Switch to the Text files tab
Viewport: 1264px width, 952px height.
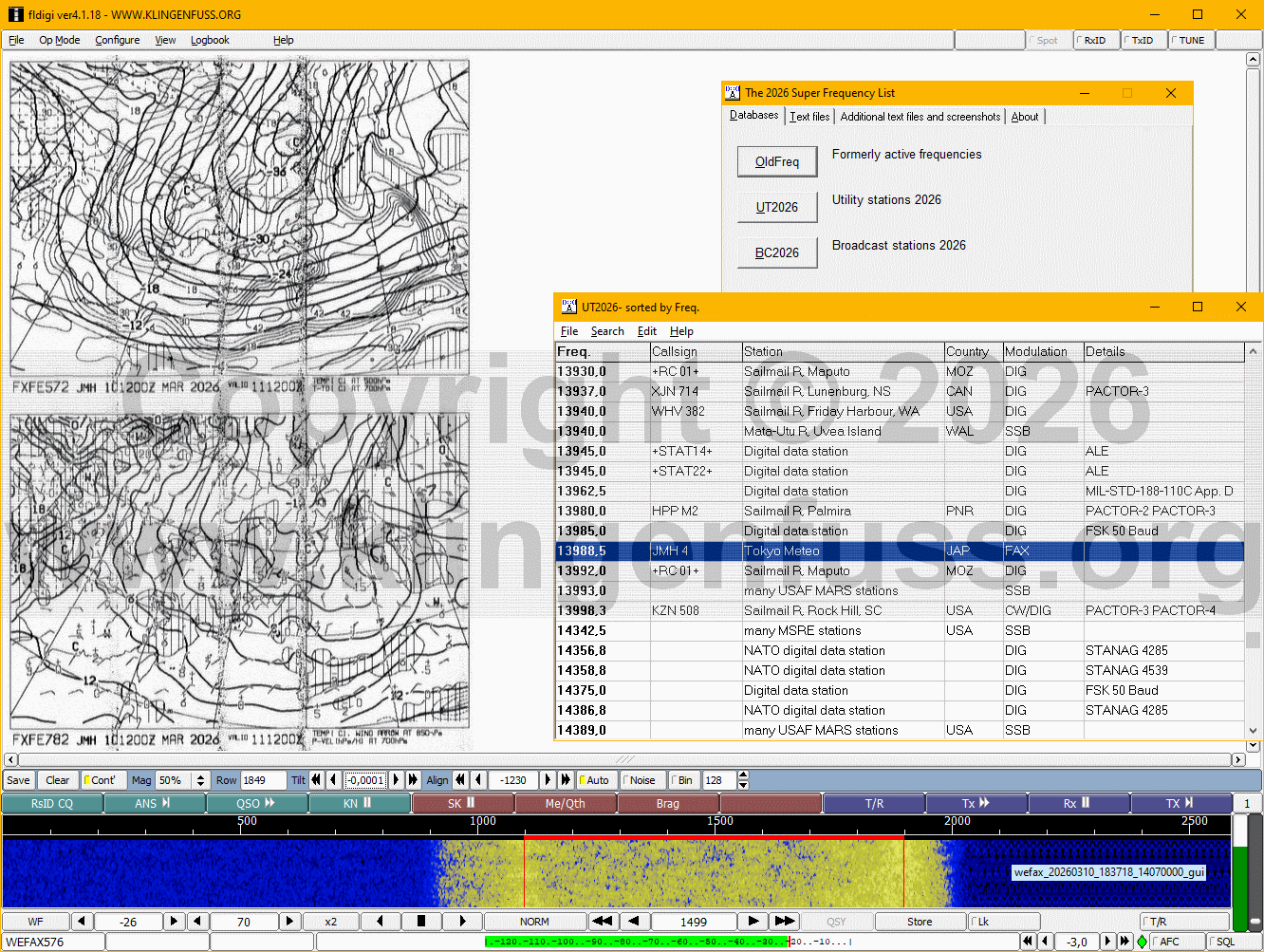click(809, 117)
